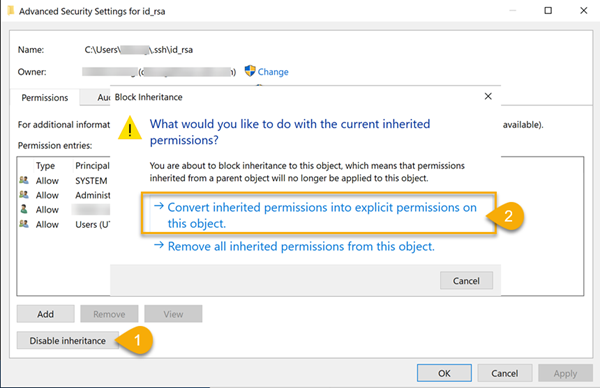The height and width of the screenshot is (389, 600).
Task: Click group icon of SYSTEM entry
Action: pos(24,180)
